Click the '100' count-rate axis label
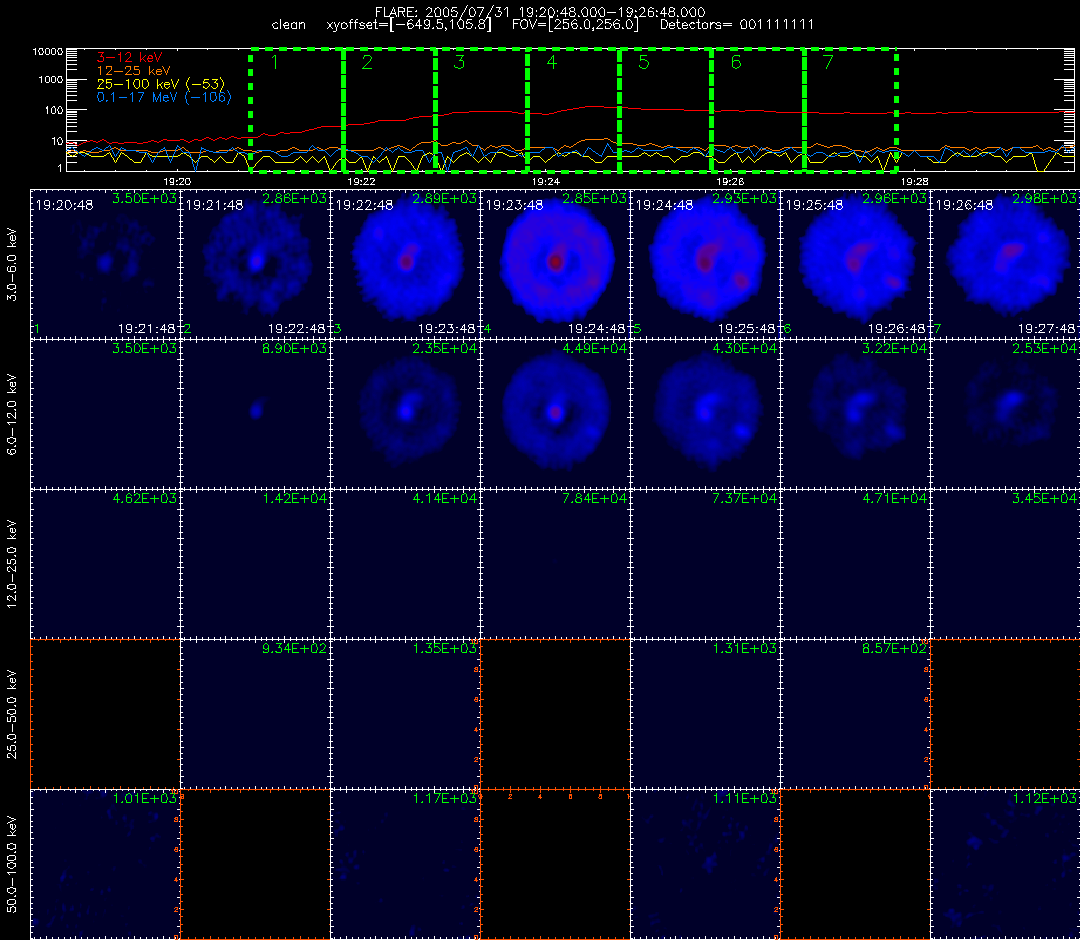The width and height of the screenshot is (1080, 940). pos(54,110)
